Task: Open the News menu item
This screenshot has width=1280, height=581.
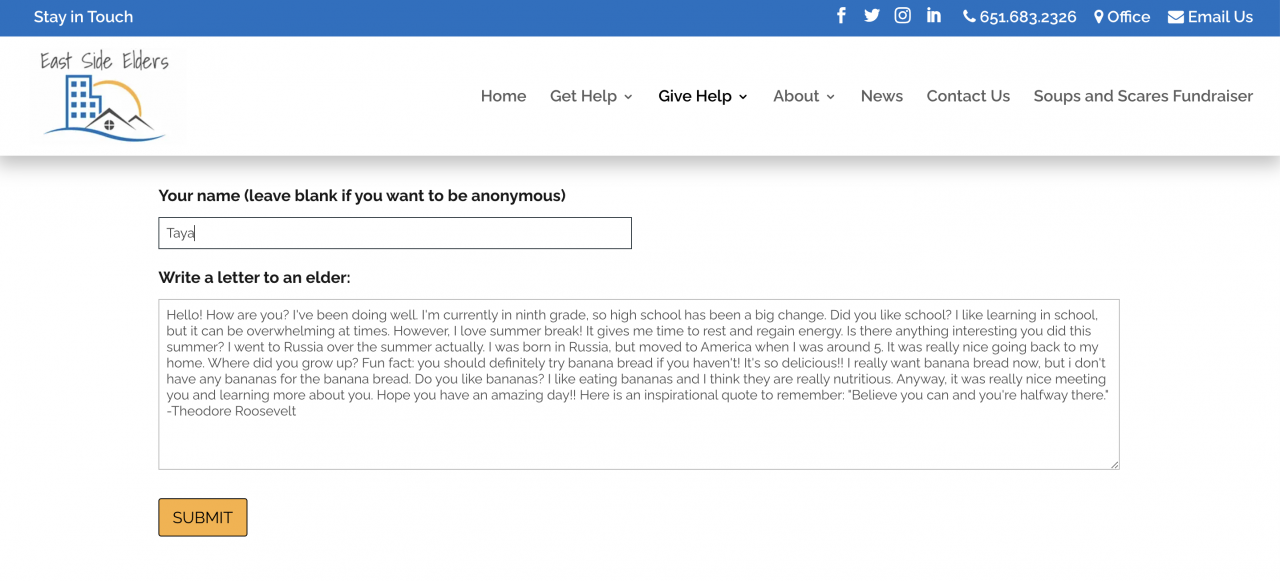Action: [882, 96]
